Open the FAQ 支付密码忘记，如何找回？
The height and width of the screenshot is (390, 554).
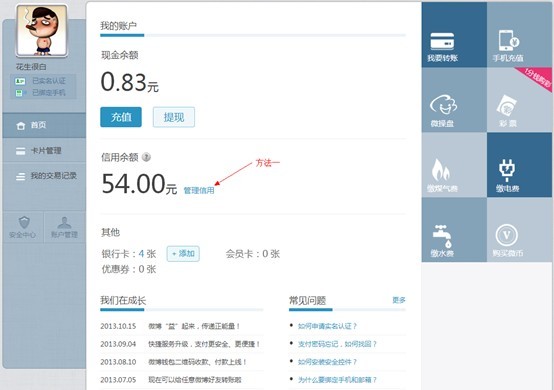pyautogui.click(x=337, y=344)
